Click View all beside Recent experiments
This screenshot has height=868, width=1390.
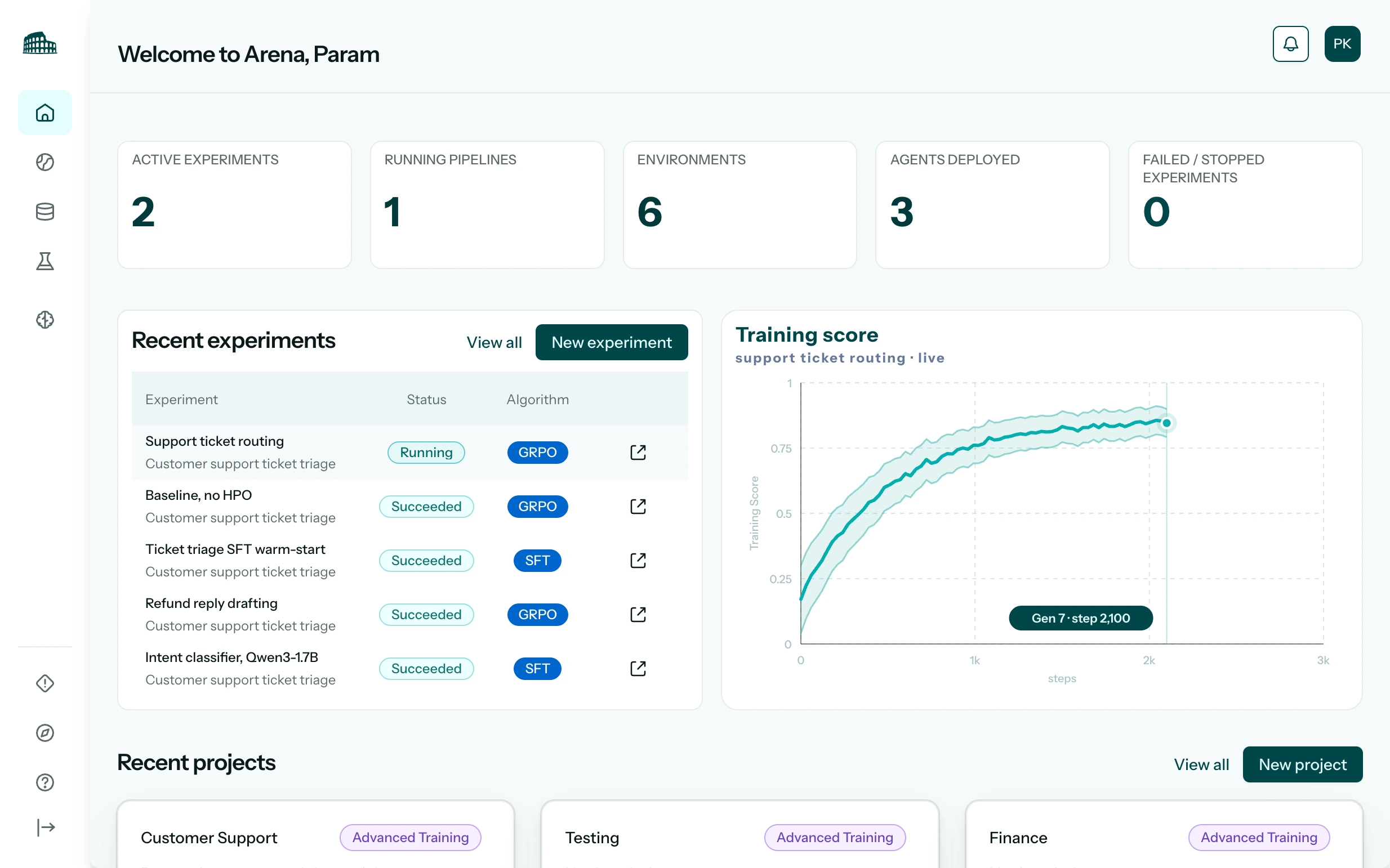pos(494,343)
